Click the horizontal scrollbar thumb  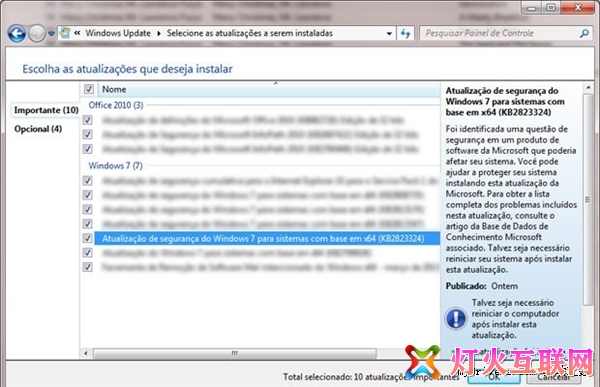(235, 353)
